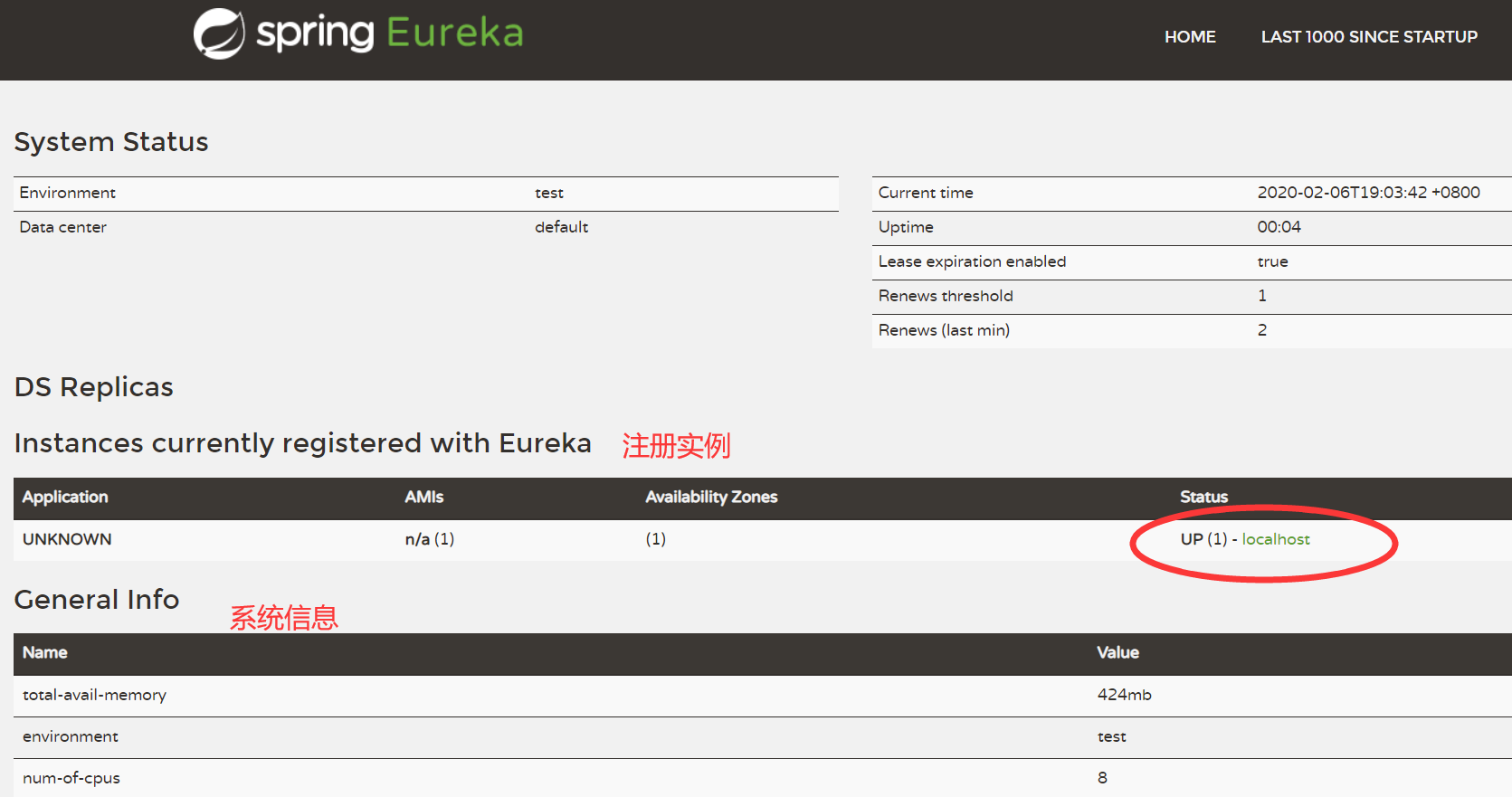Click the Status column header

click(x=1203, y=497)
